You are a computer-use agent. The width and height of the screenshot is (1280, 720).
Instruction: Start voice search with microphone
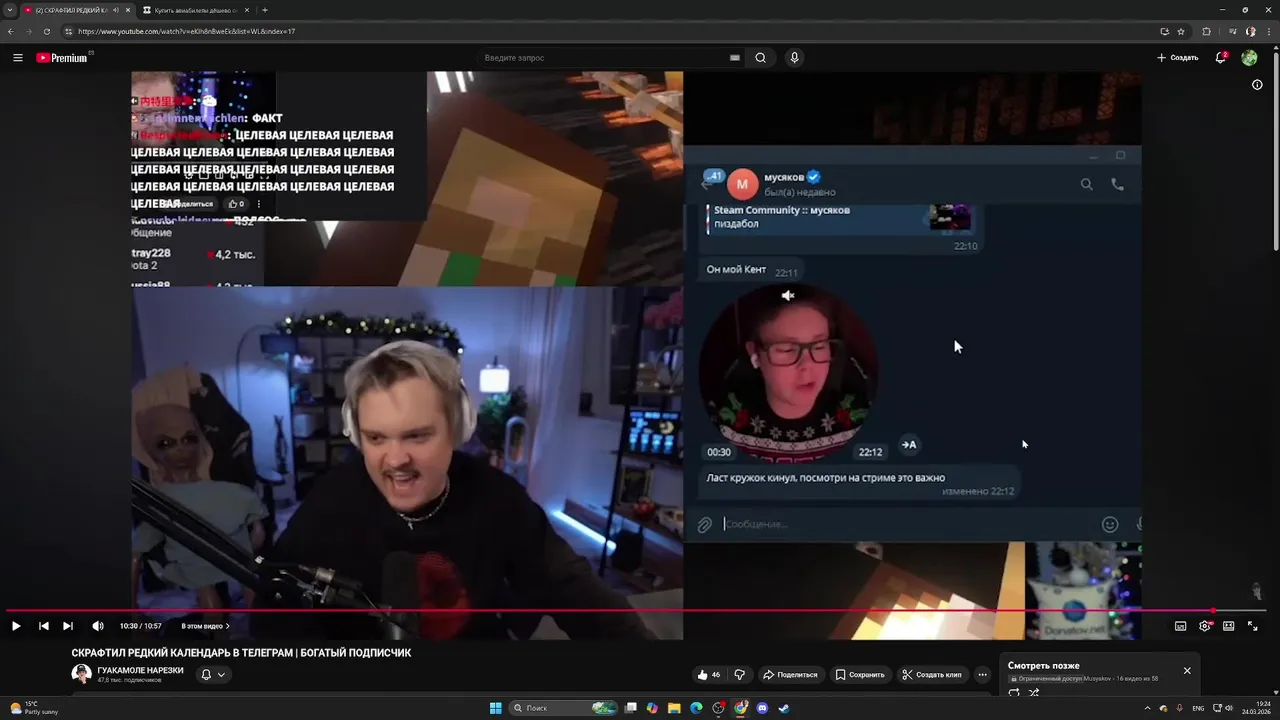point(794,58)
